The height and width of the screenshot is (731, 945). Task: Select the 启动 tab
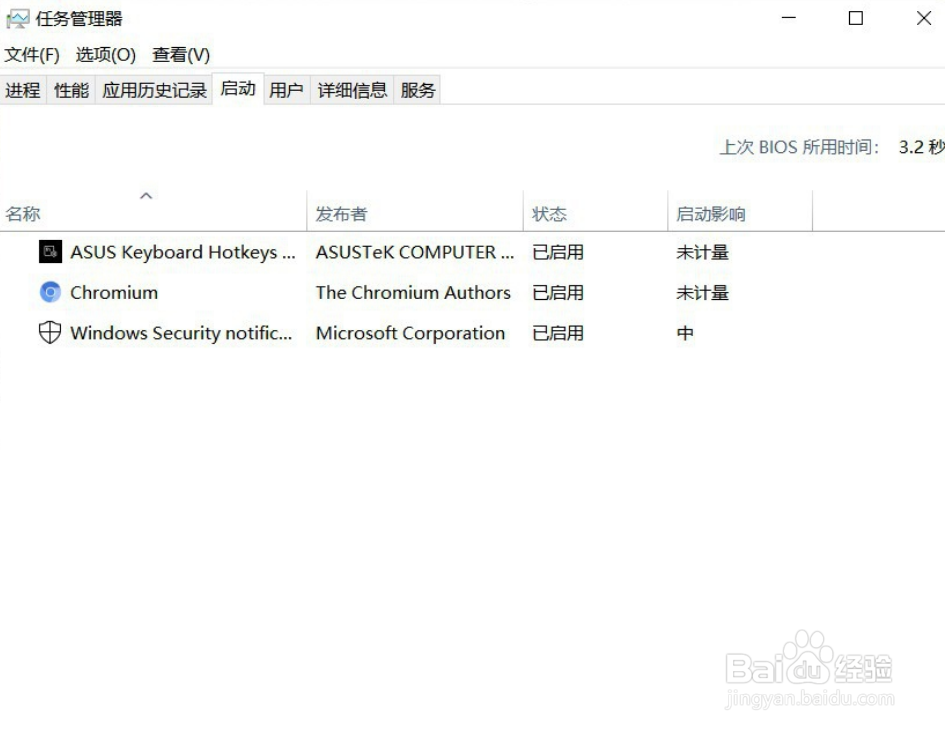click(238, 89)
